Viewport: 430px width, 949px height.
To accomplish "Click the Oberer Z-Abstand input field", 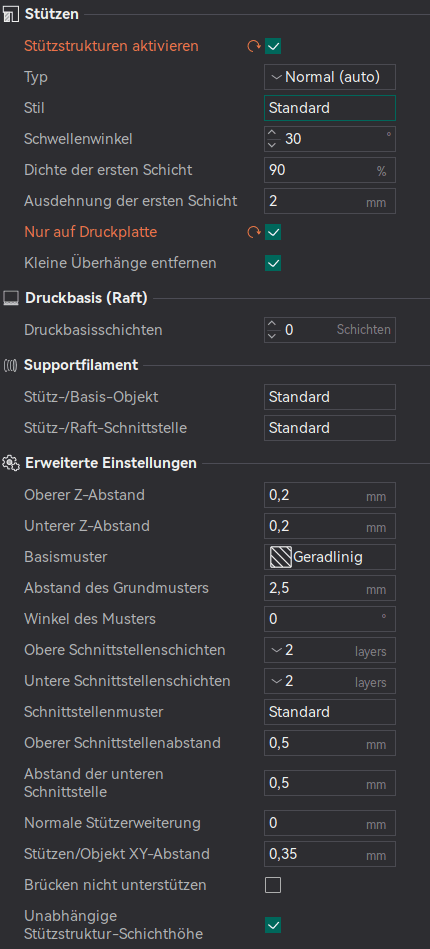I will pos(330,495).
